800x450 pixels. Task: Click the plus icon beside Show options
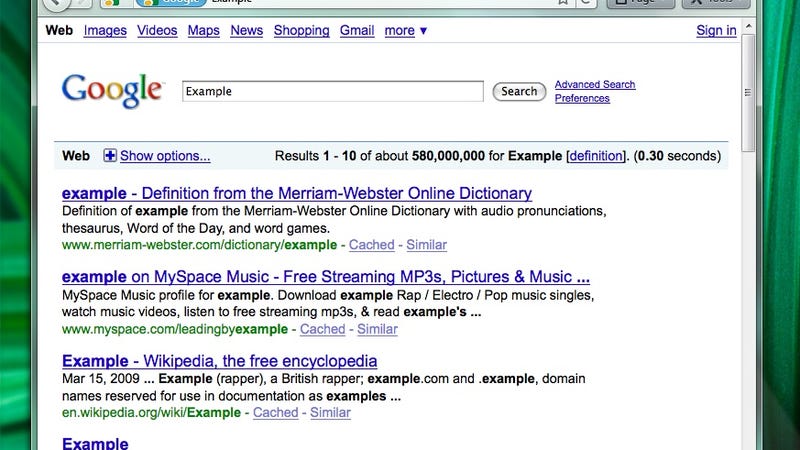110,155
